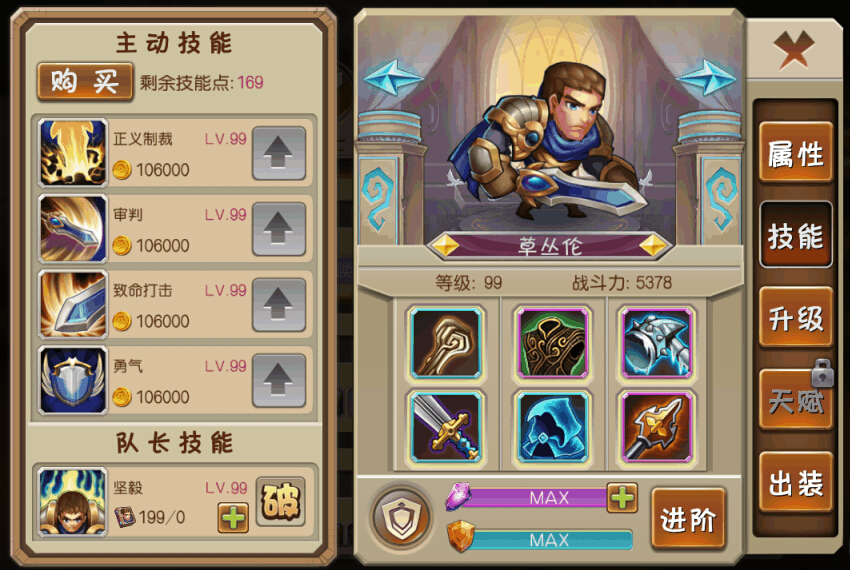This screenshot has width=850, height=570.
Task: Select the sword equipment slot
Action: coord(446,427)
